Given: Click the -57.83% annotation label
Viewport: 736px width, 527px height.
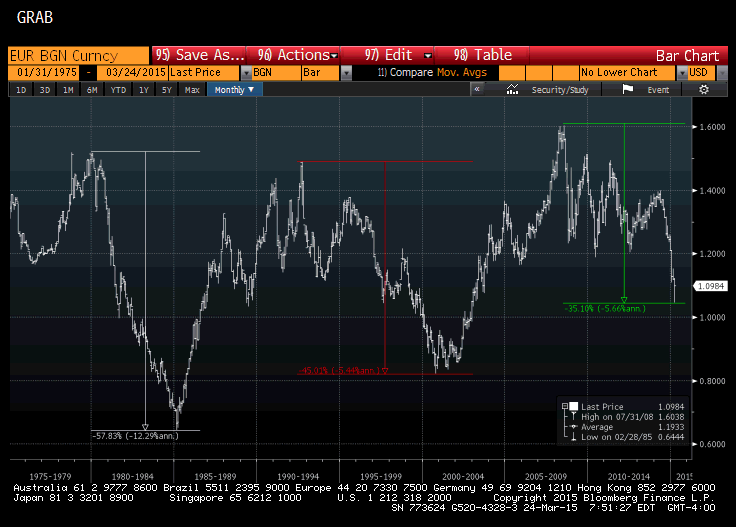Looking at the screenshot, I should [135, 436].
